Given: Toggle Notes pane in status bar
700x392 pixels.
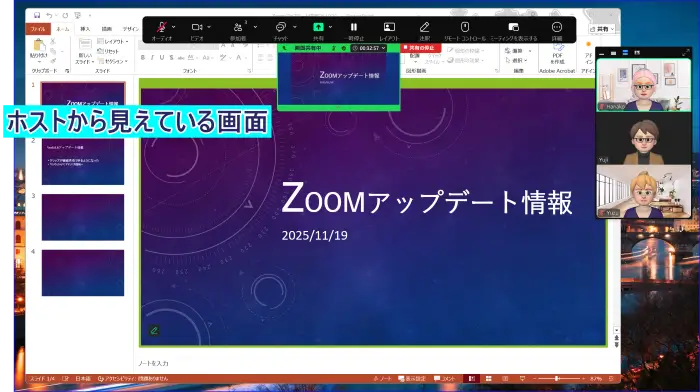Looking at the screenshot, I should [383, 379].
